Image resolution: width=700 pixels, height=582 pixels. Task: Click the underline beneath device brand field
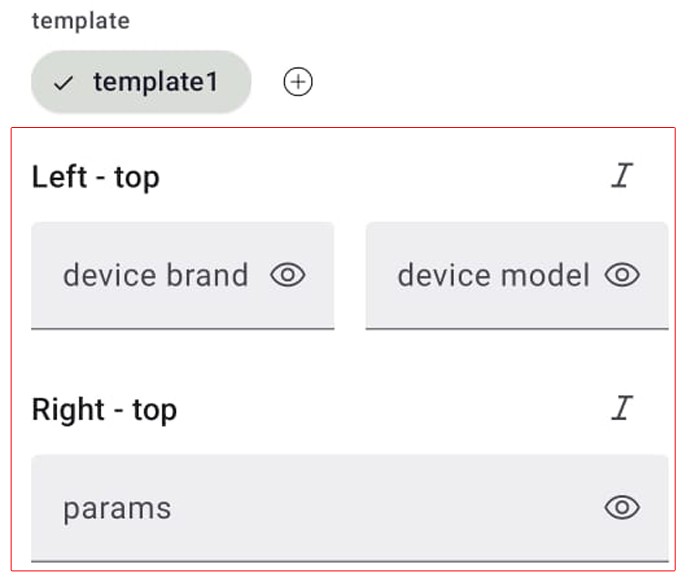click(183, 329)
